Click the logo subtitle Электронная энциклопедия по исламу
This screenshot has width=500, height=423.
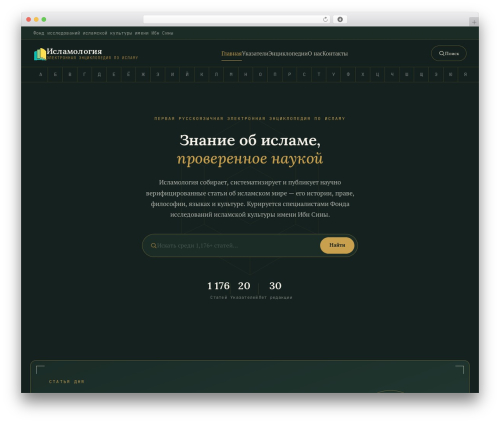92,58
